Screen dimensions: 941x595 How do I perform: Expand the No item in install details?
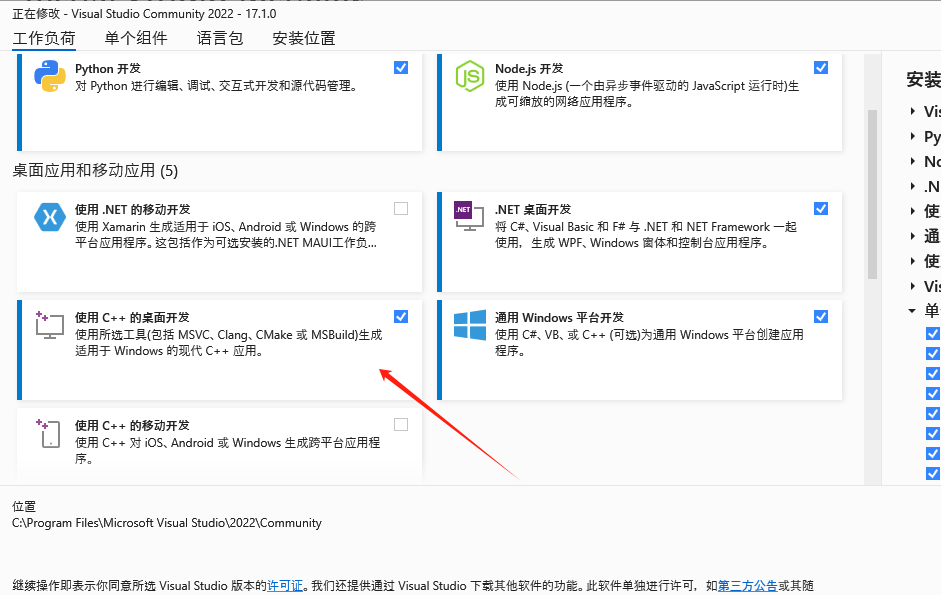(x=912, y=161)
